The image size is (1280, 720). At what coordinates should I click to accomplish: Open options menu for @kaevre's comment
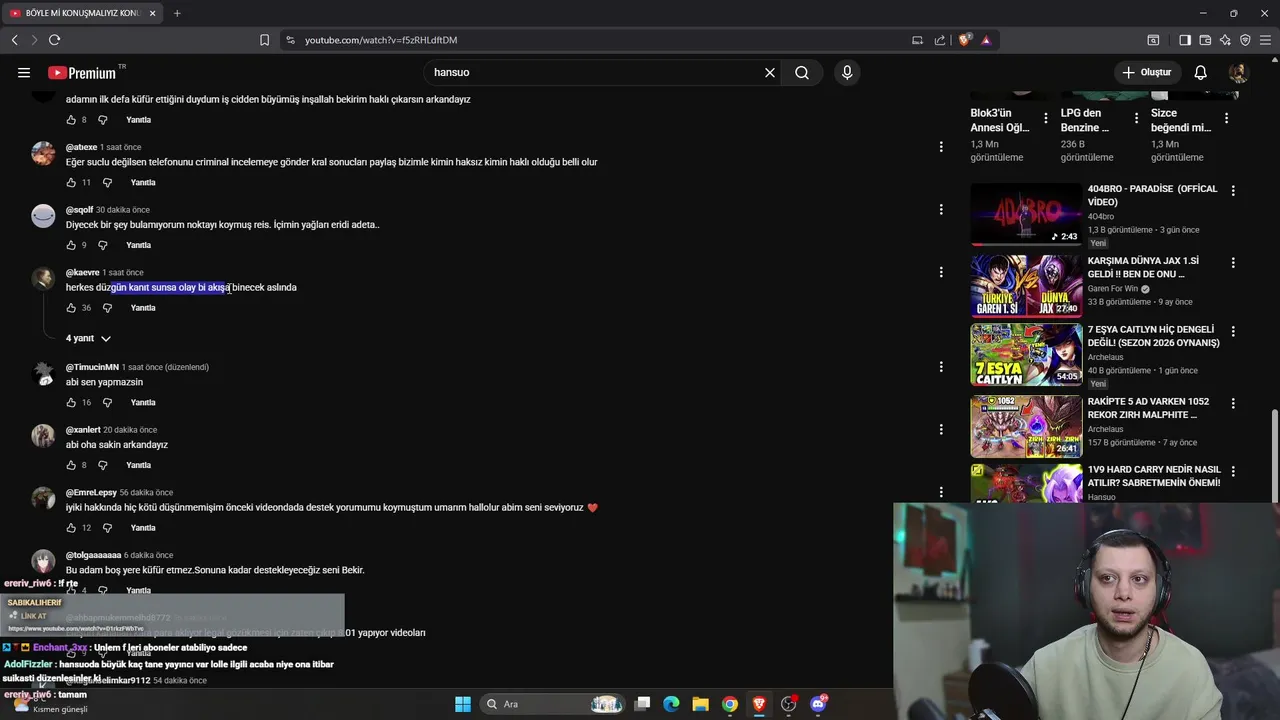coord(940,272)
